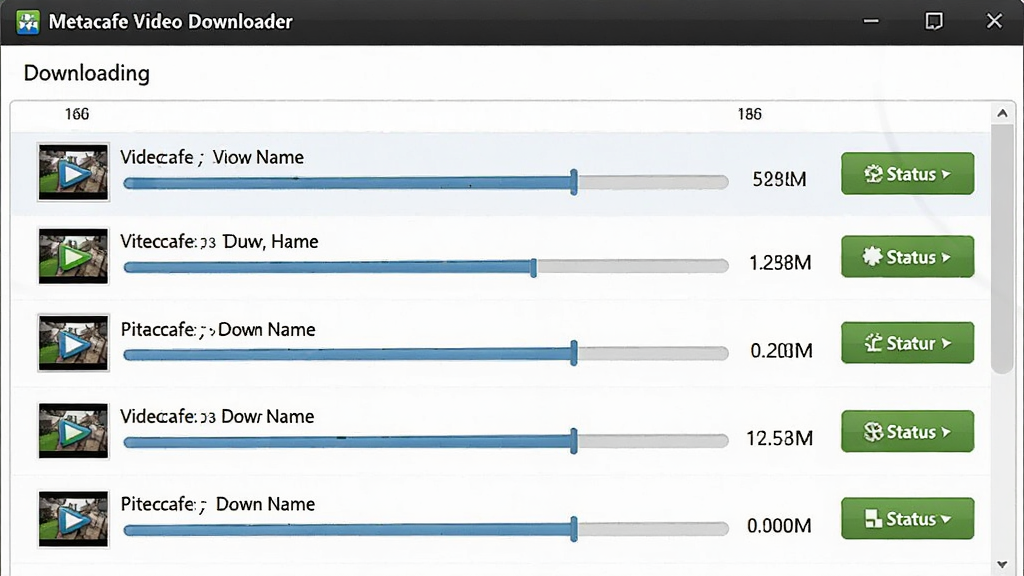Click the Duw, Hame progress slider handle
Screen dimensions: 1024x576
point(534,267)
